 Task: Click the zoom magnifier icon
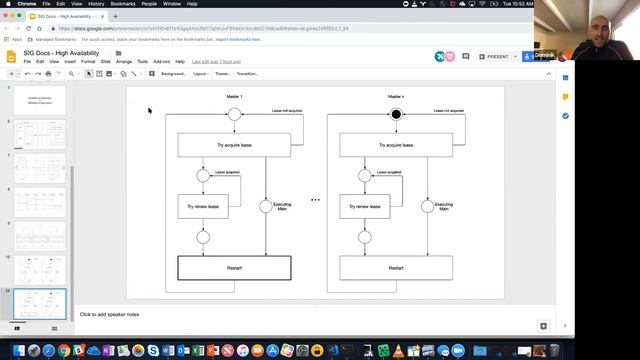pos(71,74)
